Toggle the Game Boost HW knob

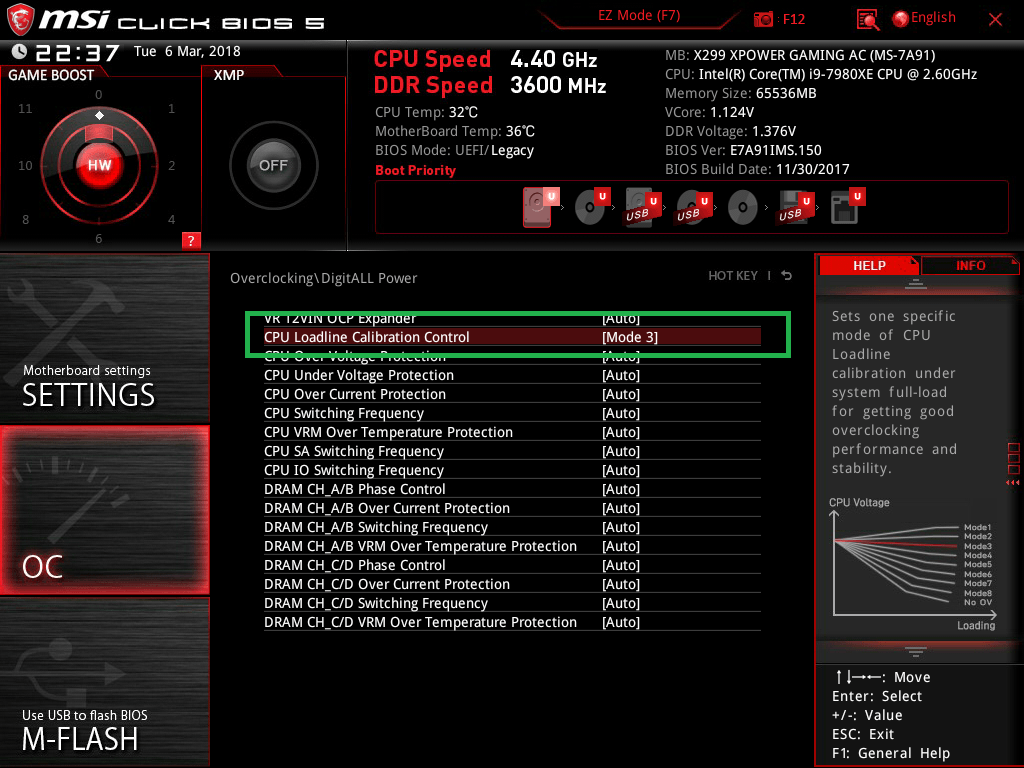[99, 165]
